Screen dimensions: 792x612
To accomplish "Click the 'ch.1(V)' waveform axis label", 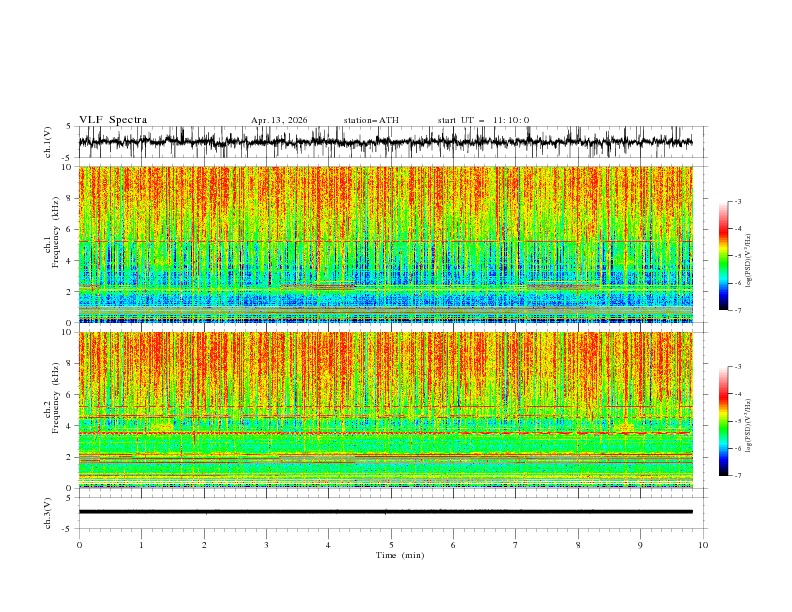I will coord(48,142).
